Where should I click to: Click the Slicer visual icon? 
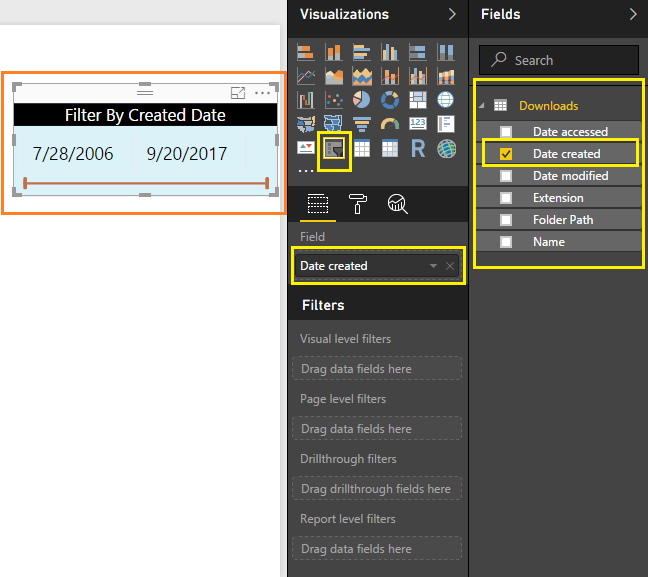pyautogui.click(x=334, y=148)
